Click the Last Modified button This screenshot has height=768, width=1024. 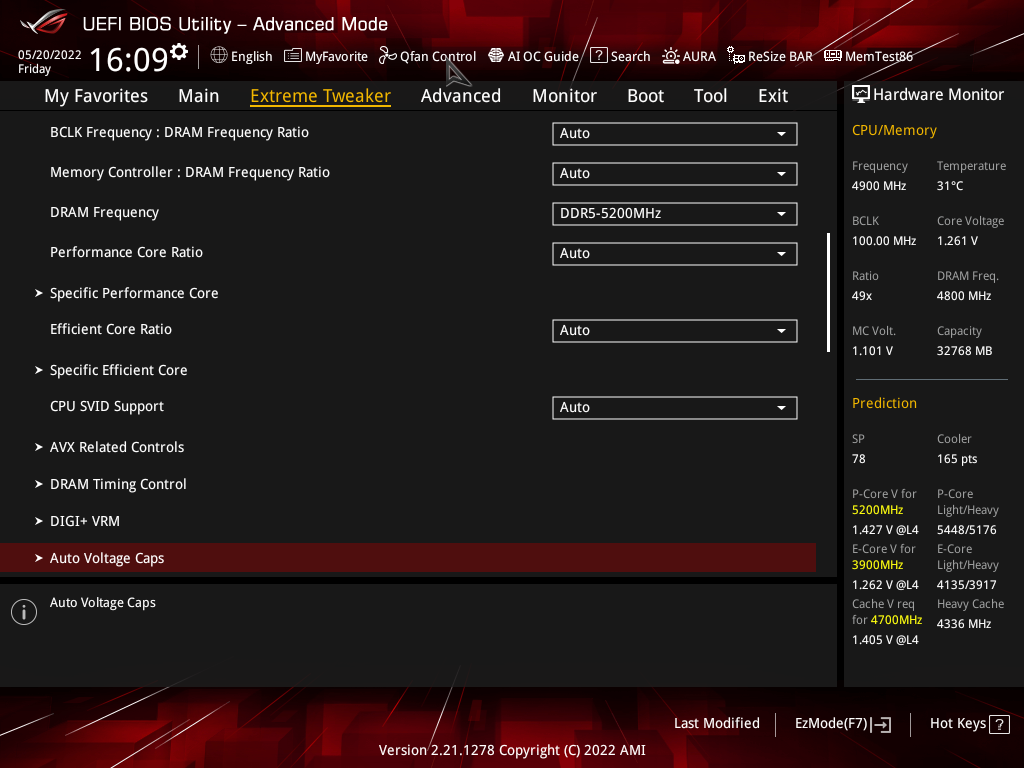[716, 724]
